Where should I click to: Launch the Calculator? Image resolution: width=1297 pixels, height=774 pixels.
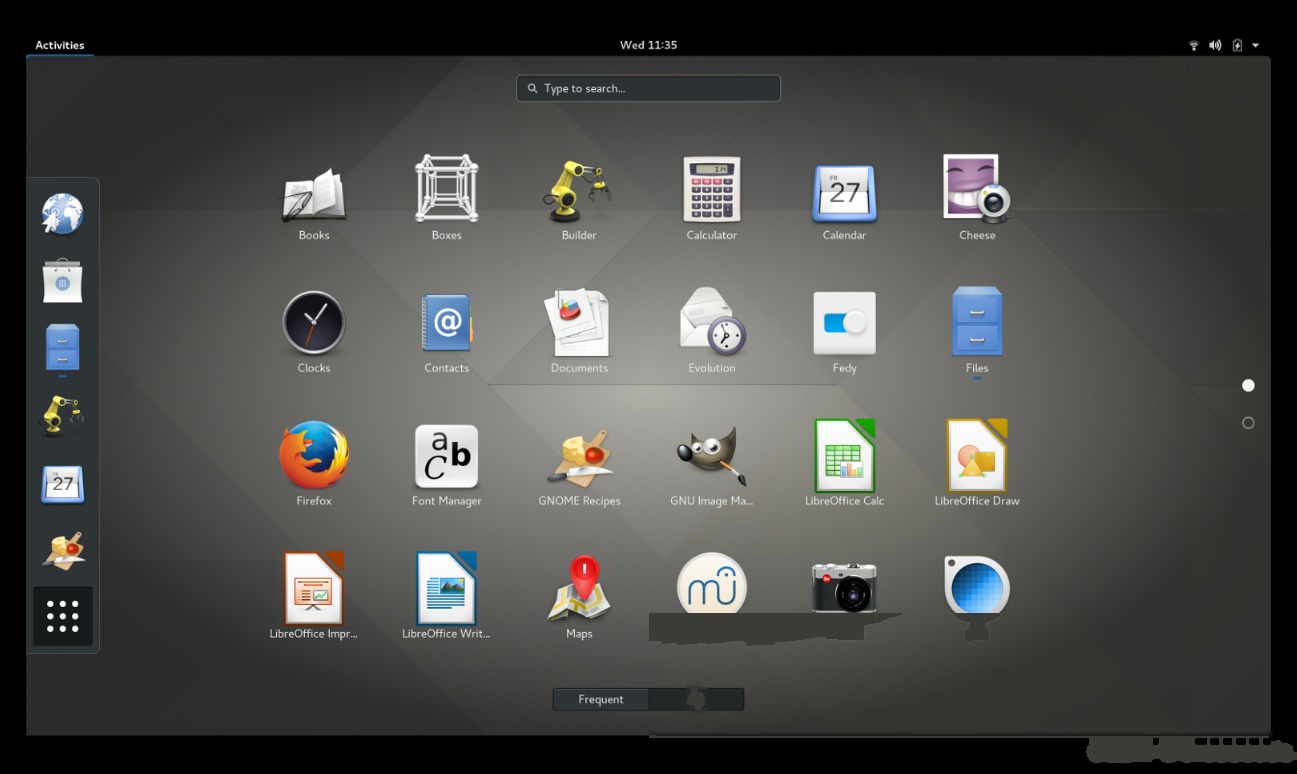pos(712,189)
